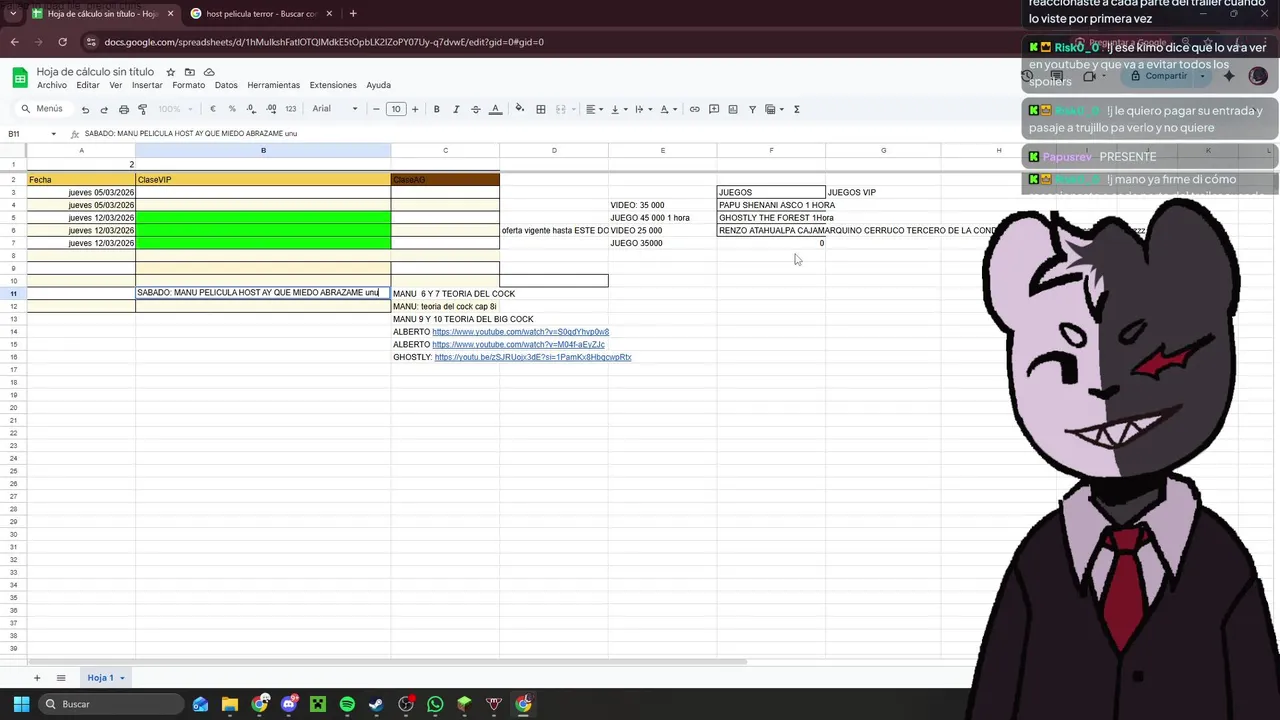Increase font size plus button
Viewport: 1280px width, 720px height.
tap(415, 109)
